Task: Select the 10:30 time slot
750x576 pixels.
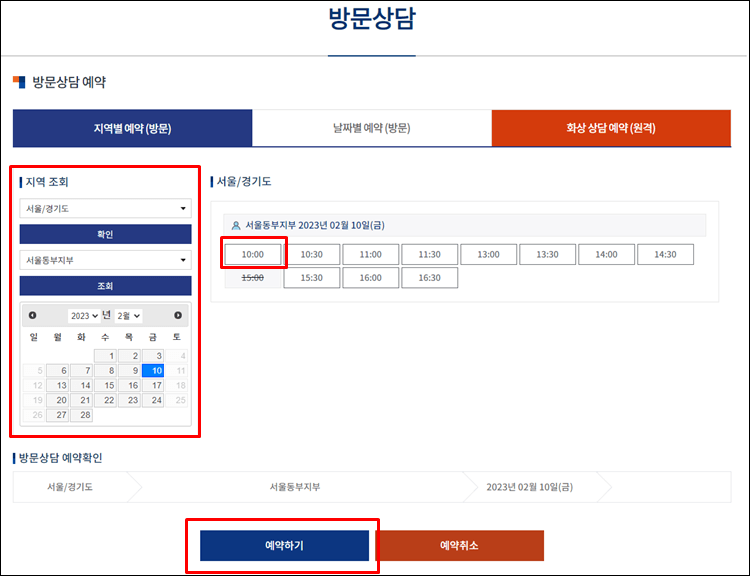Action: (x=311, y=255)
